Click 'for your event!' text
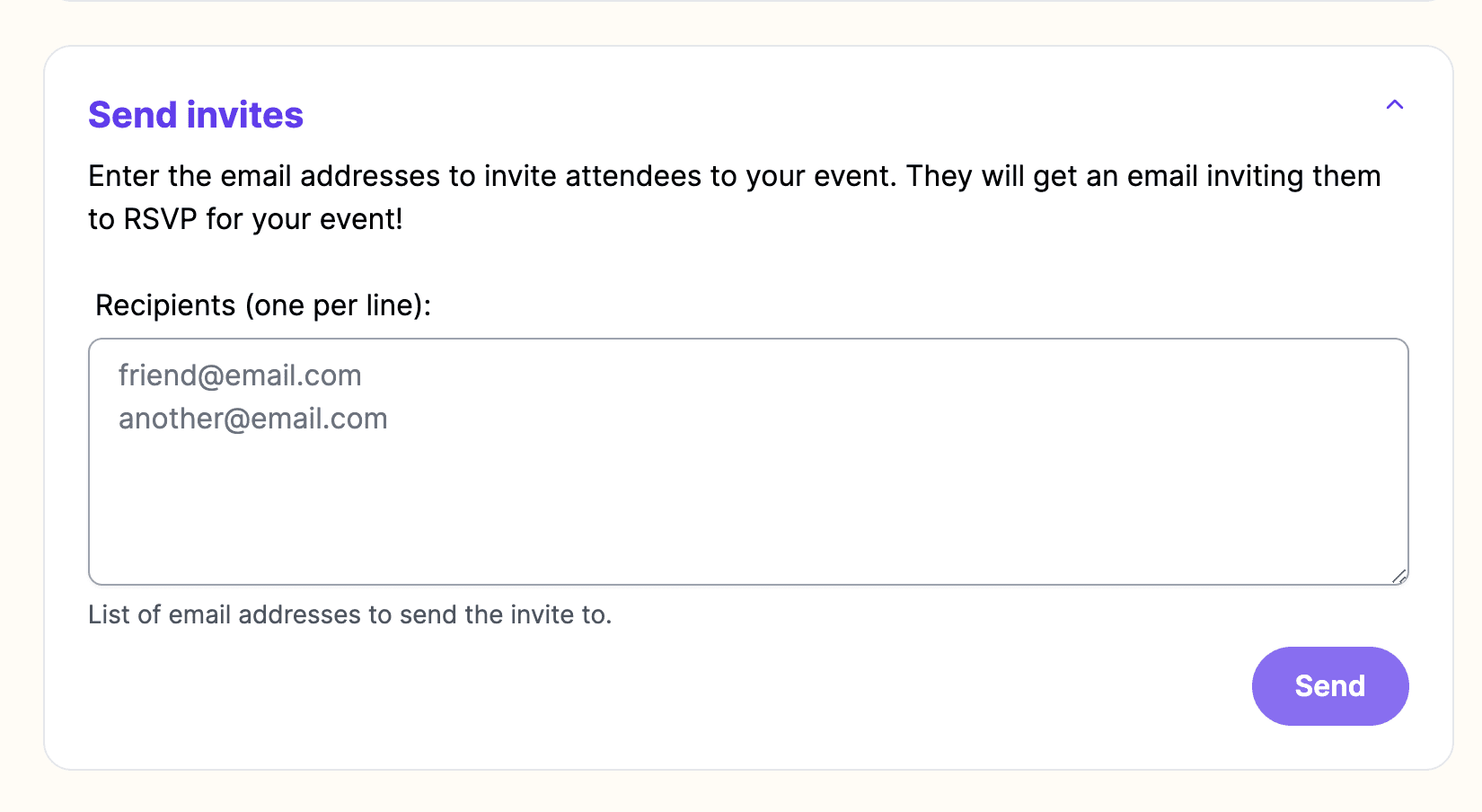 [x=304, y=219]
